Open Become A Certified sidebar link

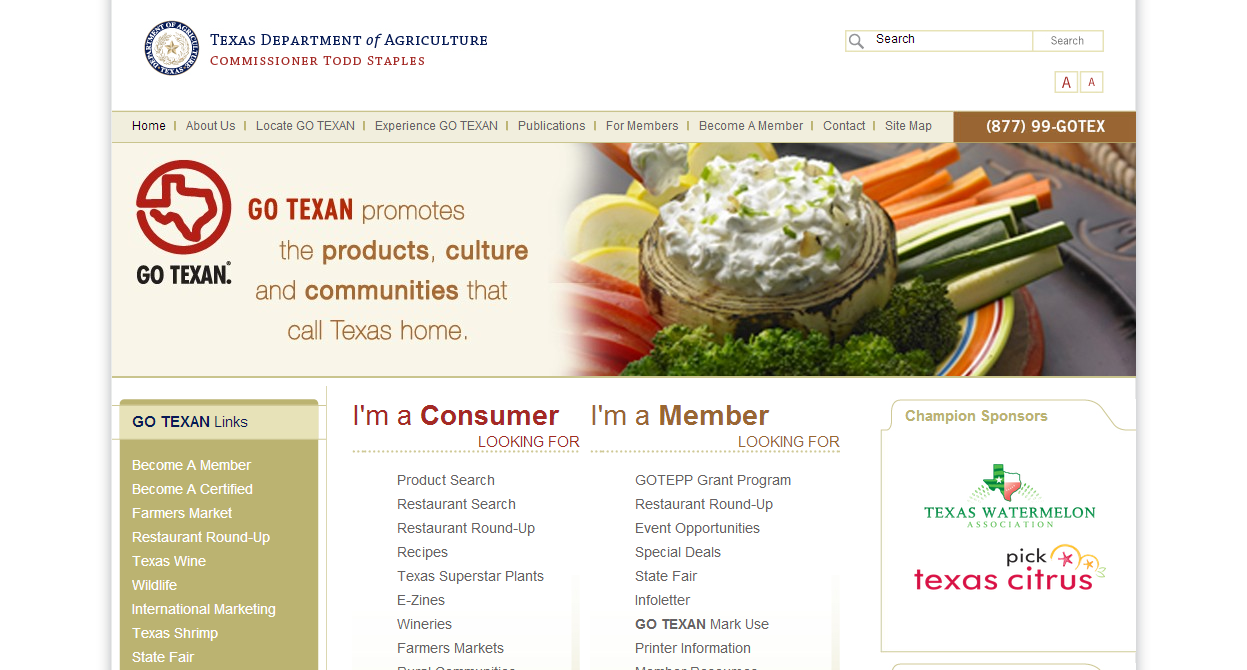(x=192, y=489)
